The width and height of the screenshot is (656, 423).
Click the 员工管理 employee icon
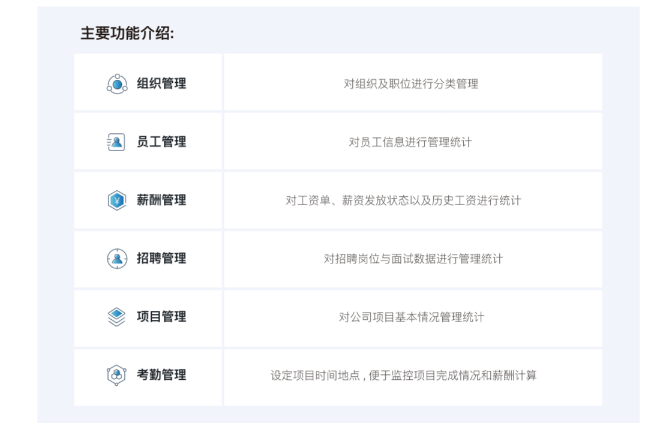(117, 142)
